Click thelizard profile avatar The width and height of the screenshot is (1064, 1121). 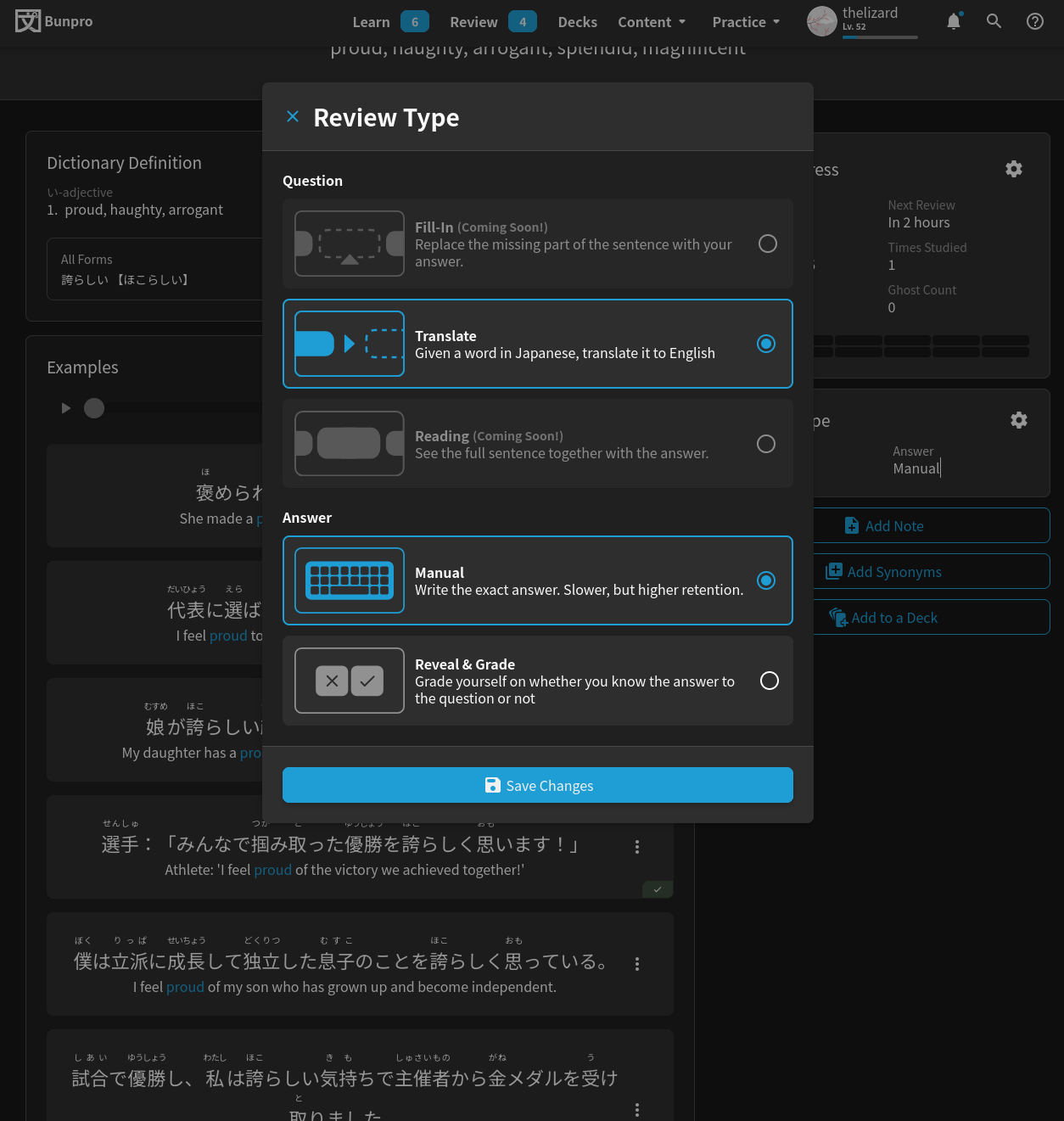pos(821,22)
